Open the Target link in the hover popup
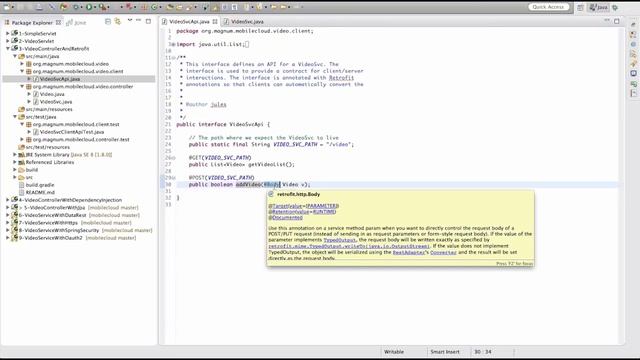This screenshot has width=640, height=360. [x=280, y=206]
